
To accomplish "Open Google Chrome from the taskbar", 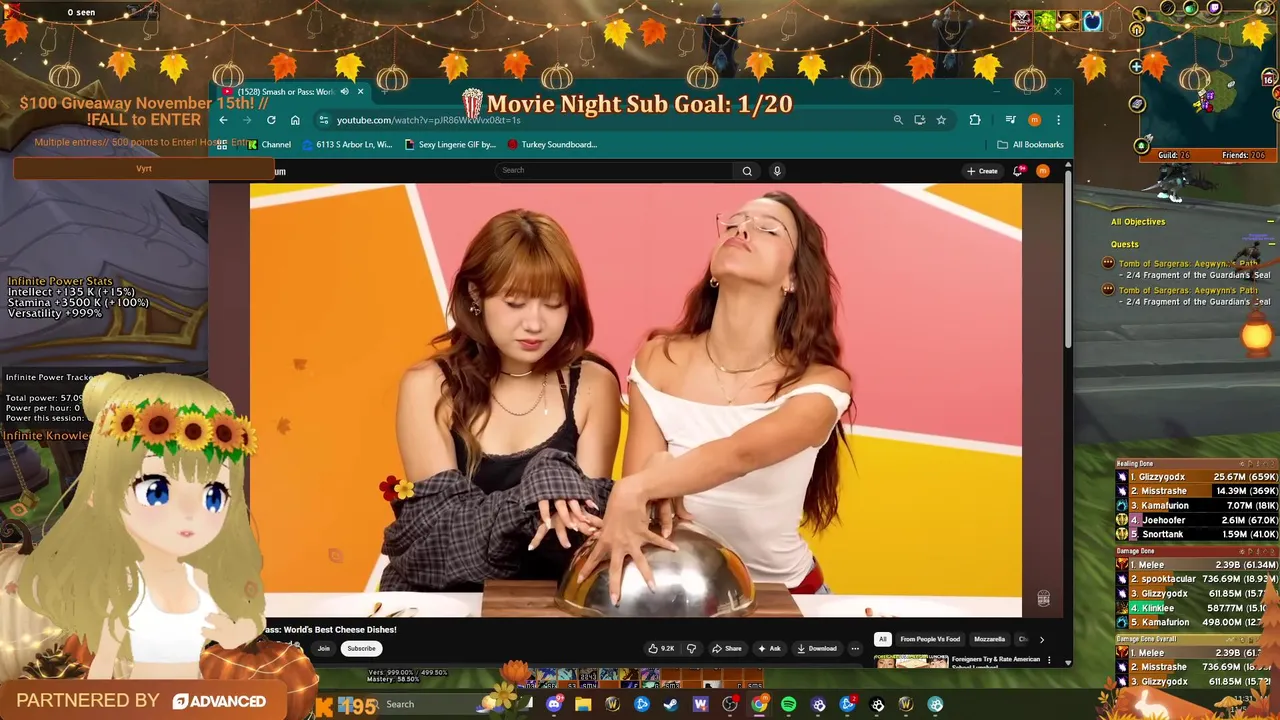I will click(x=759, y=704).
